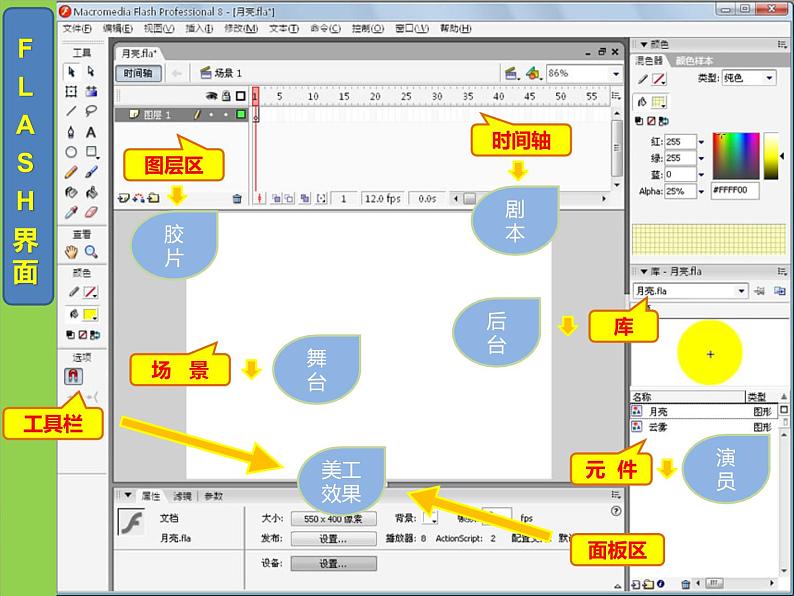794x596 pixels.
Task: Click the 550 x 400 像素 size button
Action: 334,519
